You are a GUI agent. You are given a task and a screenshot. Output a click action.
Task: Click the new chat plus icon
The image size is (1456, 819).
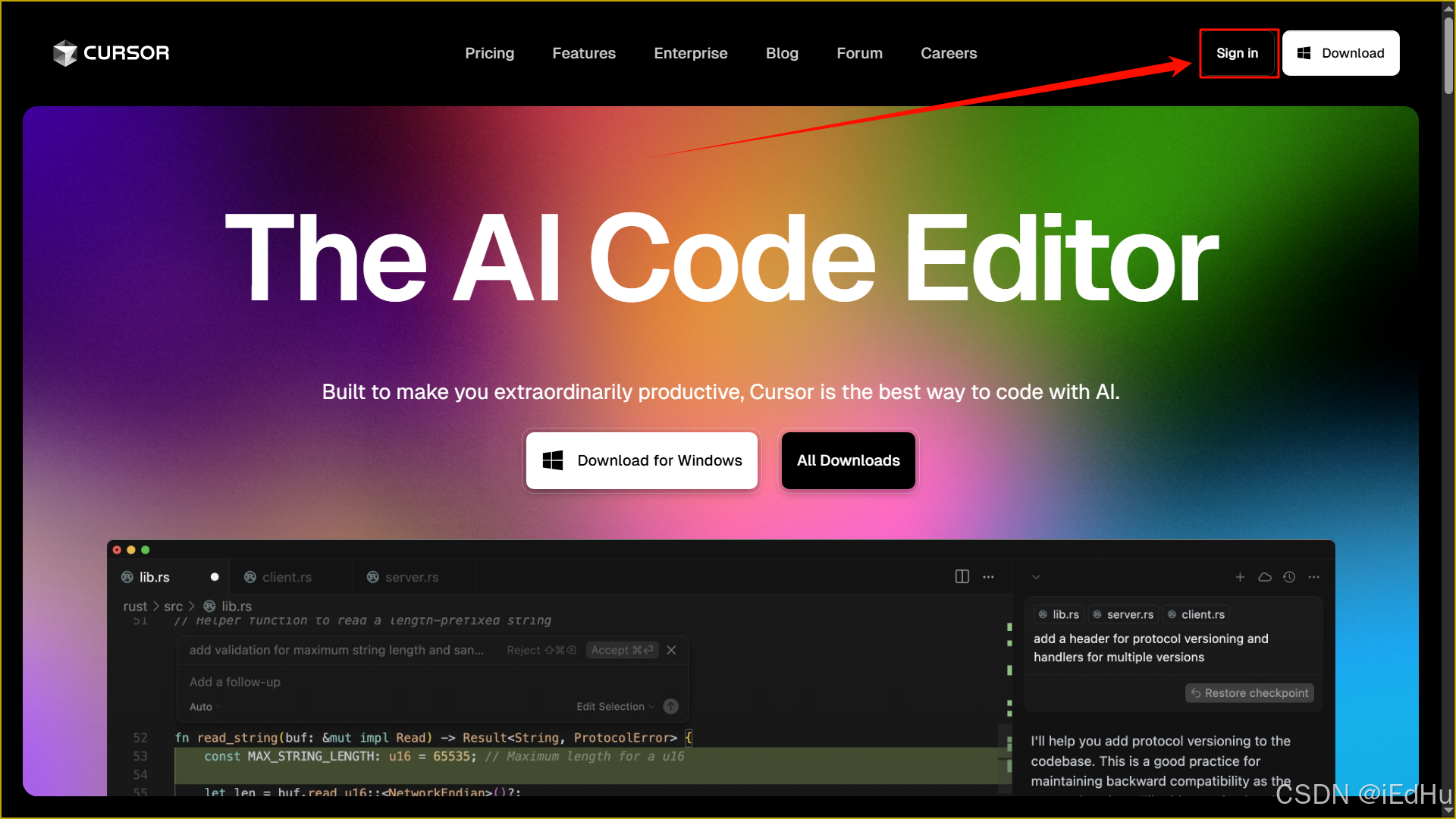(x=1240, y=577)
